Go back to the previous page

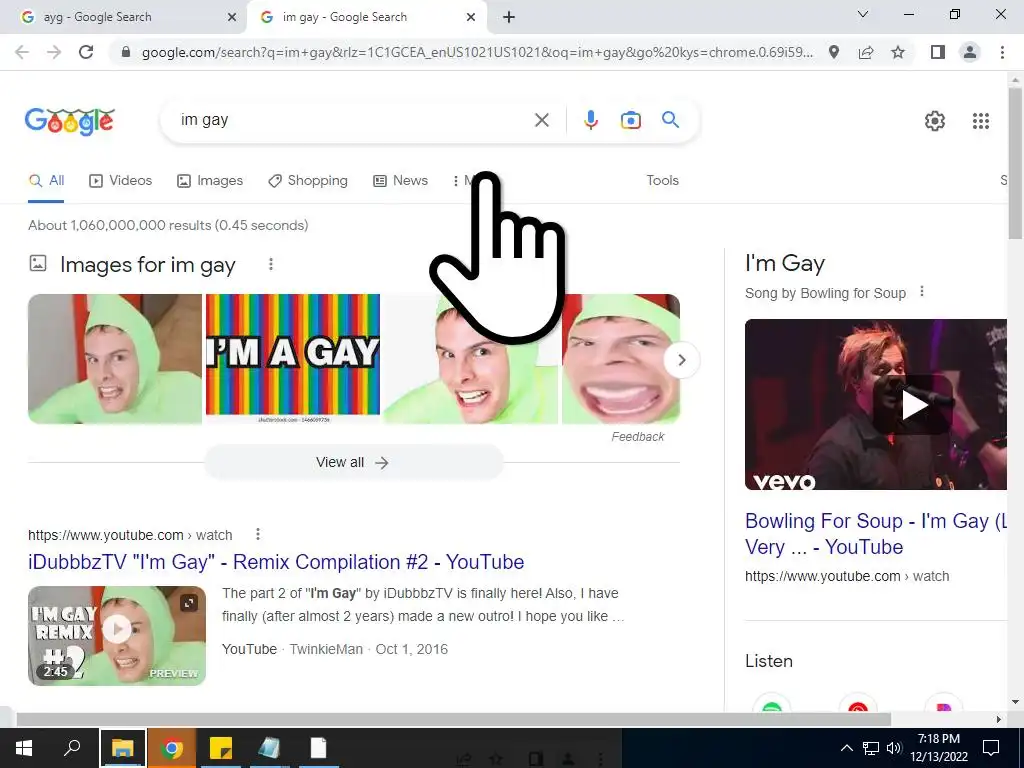pos(22,52)
